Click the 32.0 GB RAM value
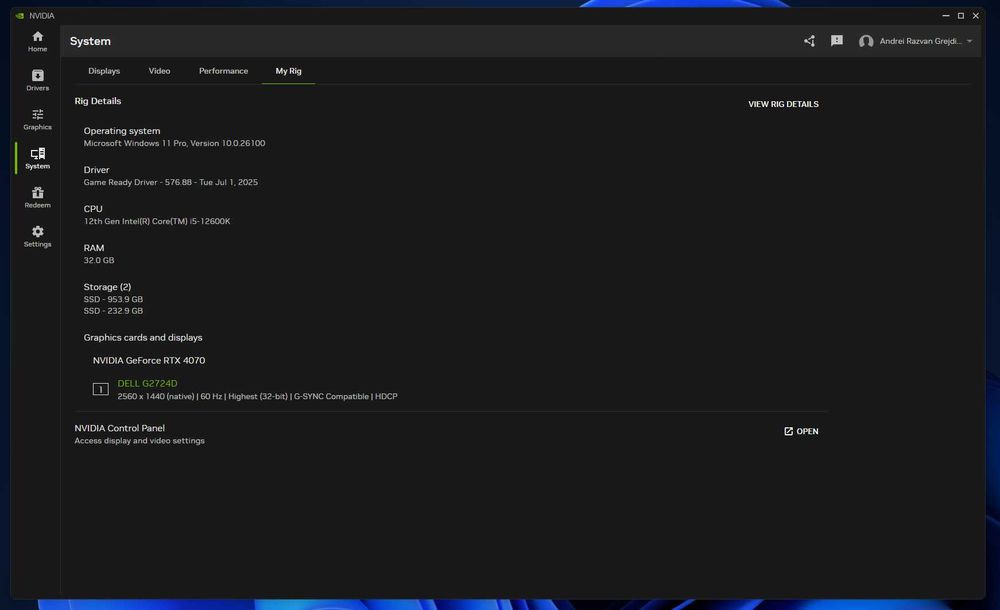The image size is (1000, 610). [x=99, y=260]
